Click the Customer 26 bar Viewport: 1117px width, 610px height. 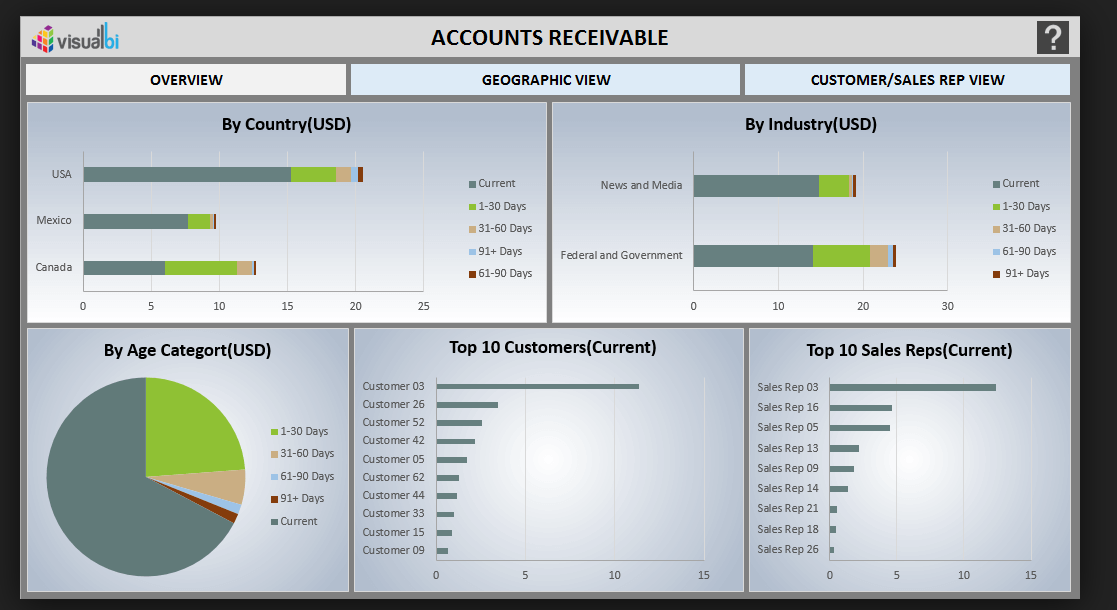pos(467,405)
